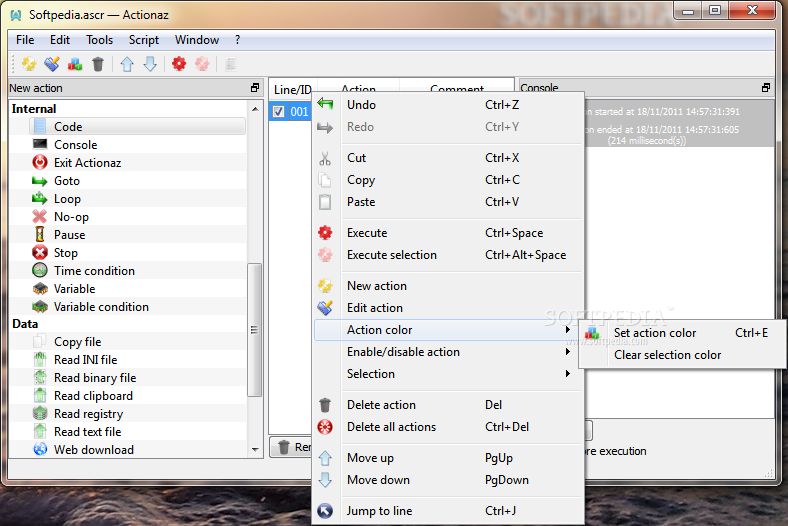Click the pink Execute selection toolbar icon
Viewport: 788px width, 526px height.
[202, 64]
